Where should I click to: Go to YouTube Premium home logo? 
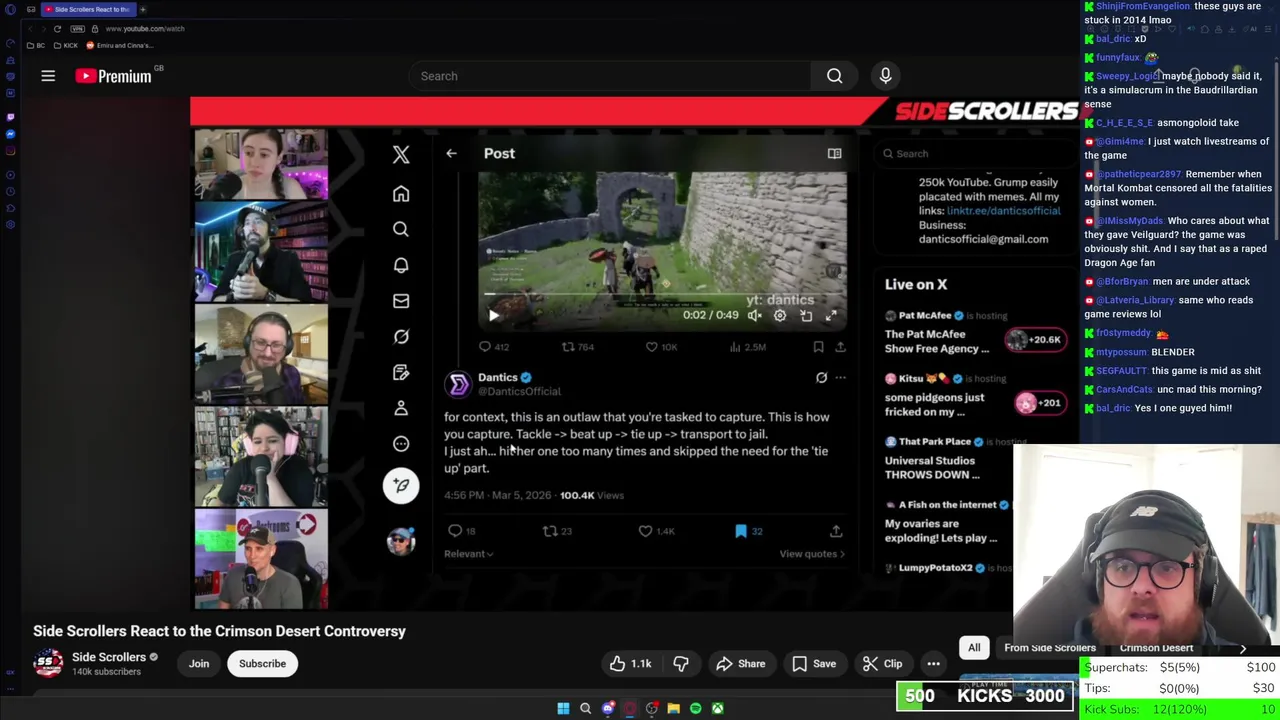pos(113,76)
